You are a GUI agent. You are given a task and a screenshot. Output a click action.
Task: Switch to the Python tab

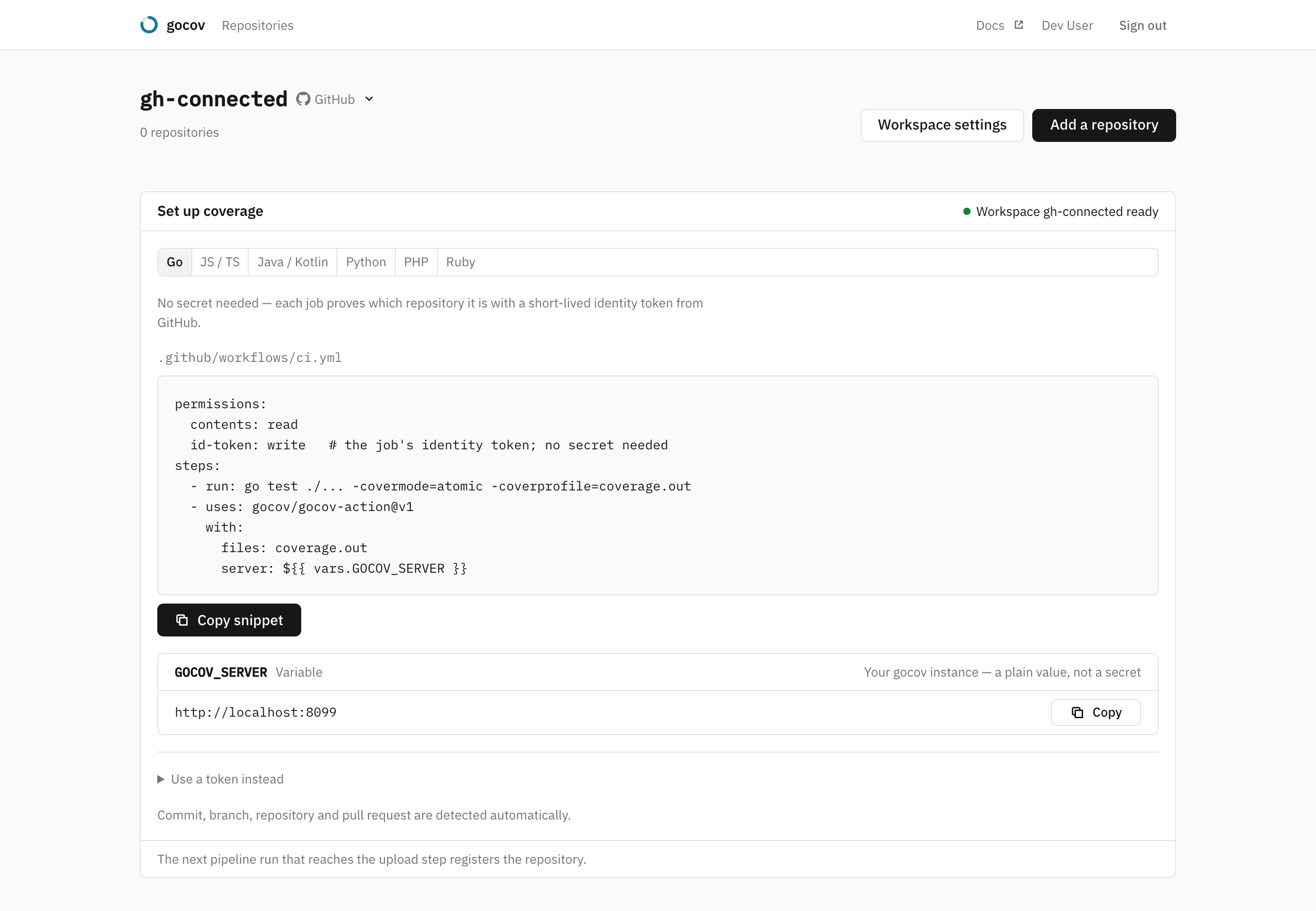click(x=366, y=262)
